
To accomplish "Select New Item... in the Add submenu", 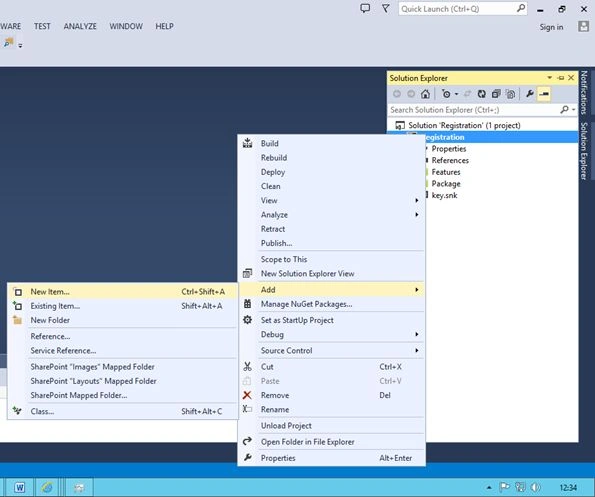I will pos(123,292).
